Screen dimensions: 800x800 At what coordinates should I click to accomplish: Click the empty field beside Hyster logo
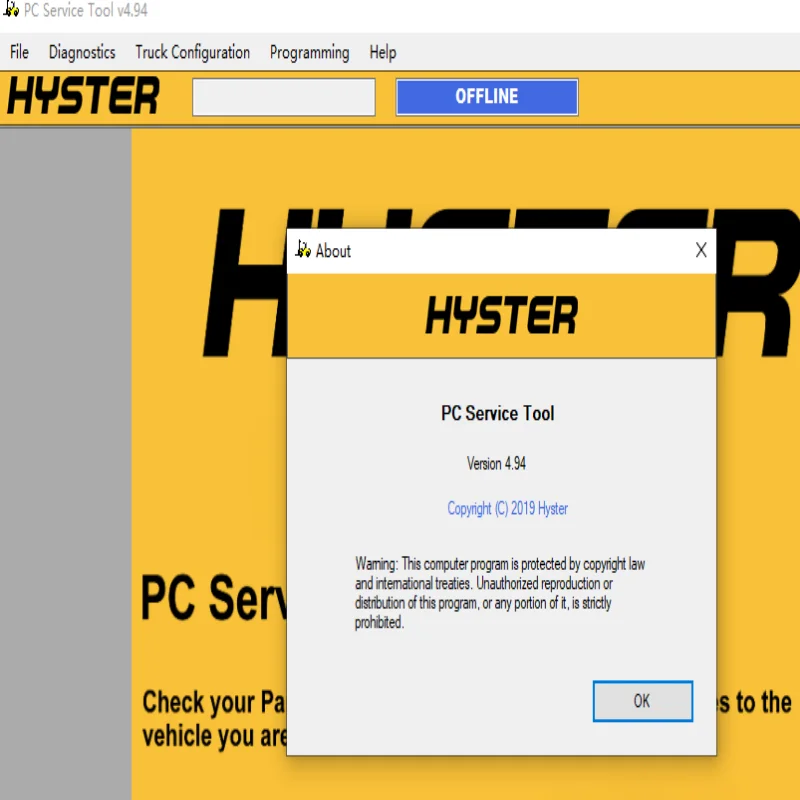(x=284, y=97)
